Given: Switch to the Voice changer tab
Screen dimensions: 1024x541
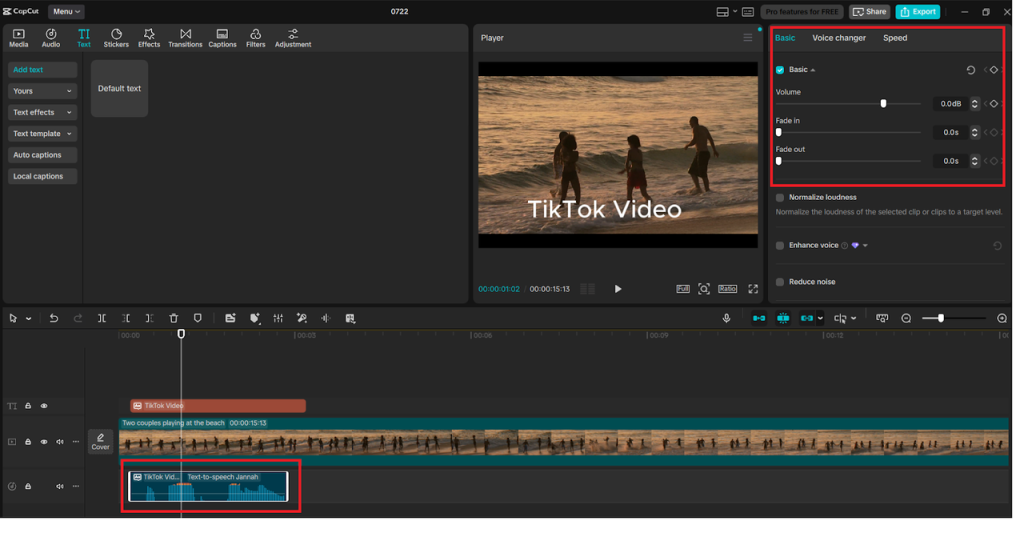Looking at the screenshot, I should pyautogui.click(x=839, y=38).
